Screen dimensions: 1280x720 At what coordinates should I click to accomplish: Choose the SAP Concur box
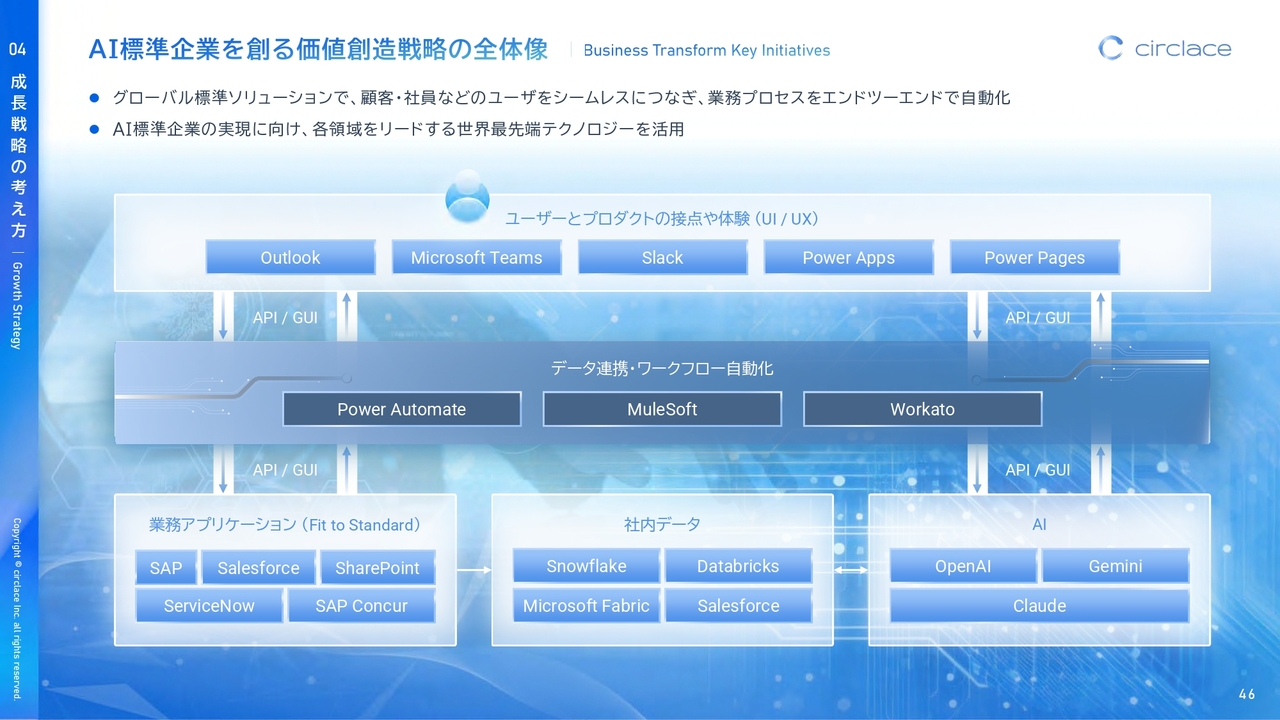click(361, 606)
